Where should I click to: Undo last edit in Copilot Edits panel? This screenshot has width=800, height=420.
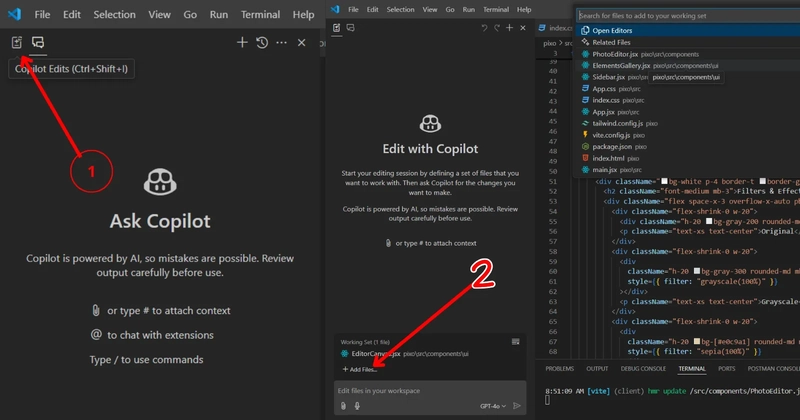[484, 28]
